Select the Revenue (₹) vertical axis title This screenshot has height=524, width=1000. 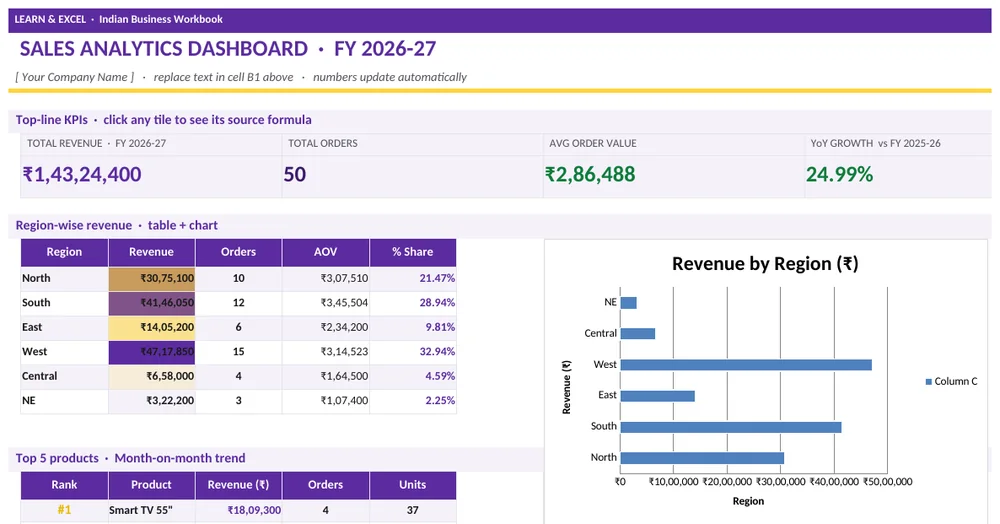[566, 388]
